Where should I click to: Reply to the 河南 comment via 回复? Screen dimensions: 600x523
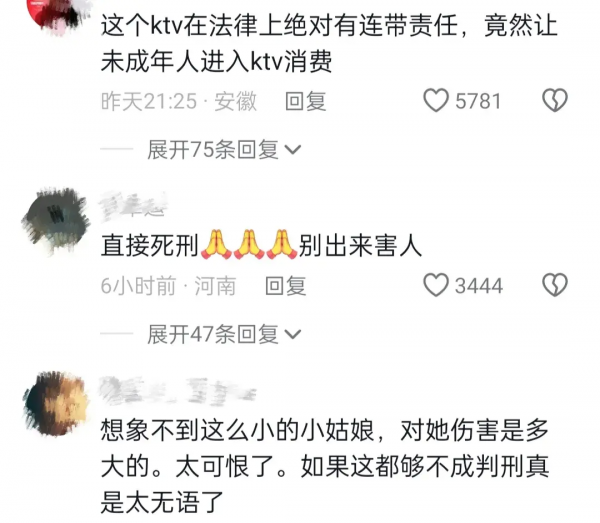coord(286,286)
